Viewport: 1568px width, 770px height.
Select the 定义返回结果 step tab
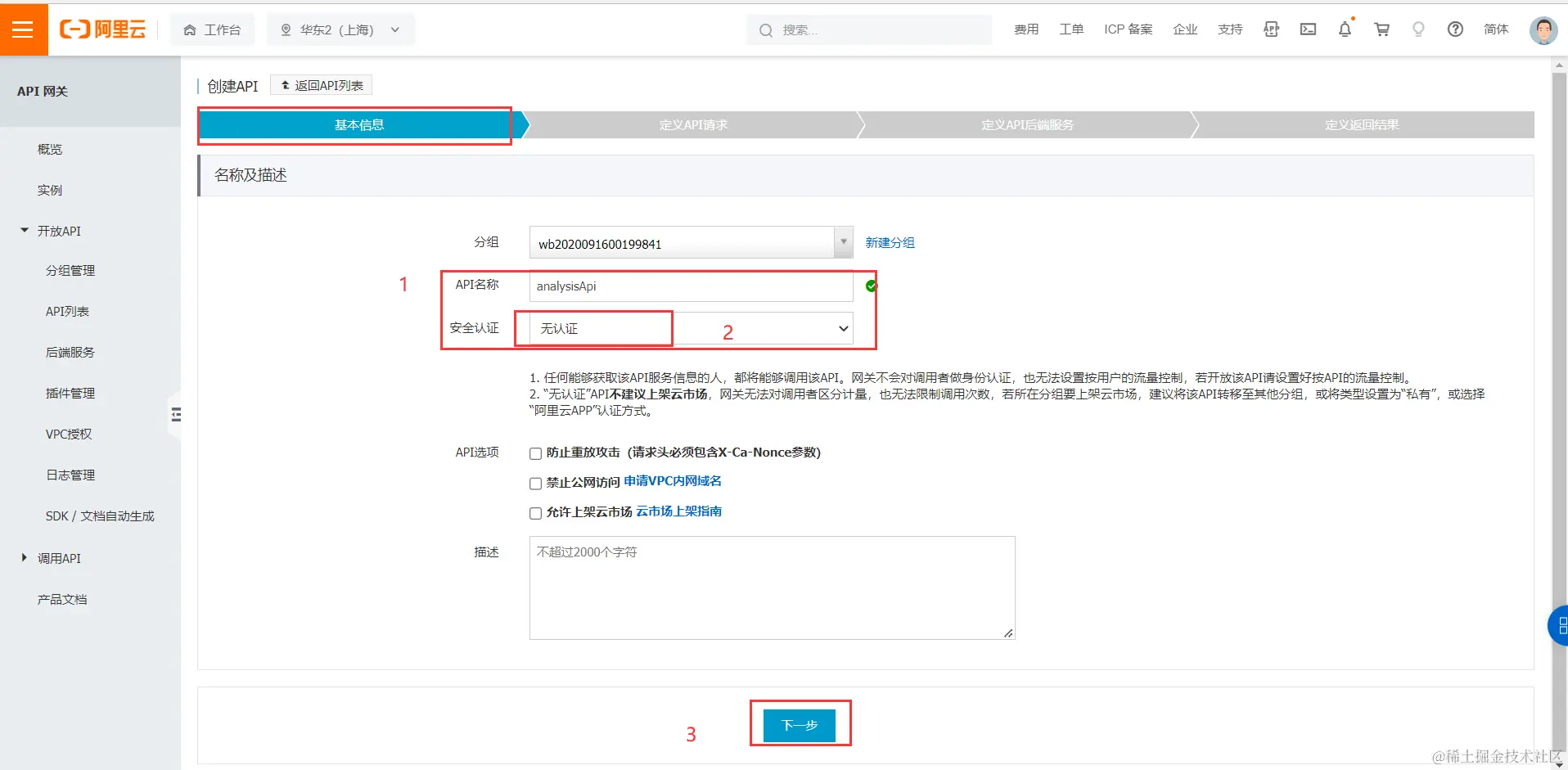[x=1362, y=124]
